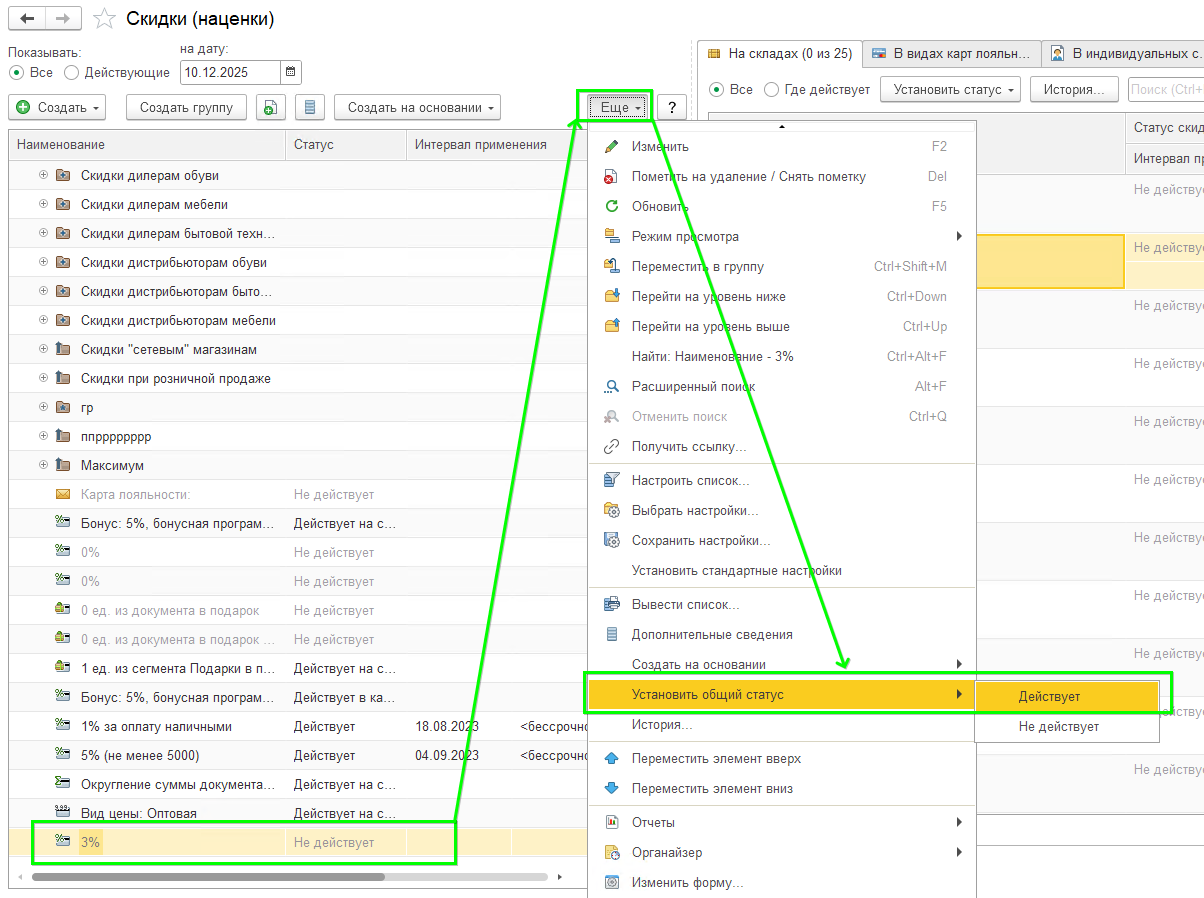Select the 'Все' radio button under Показывать

point(17,73)
